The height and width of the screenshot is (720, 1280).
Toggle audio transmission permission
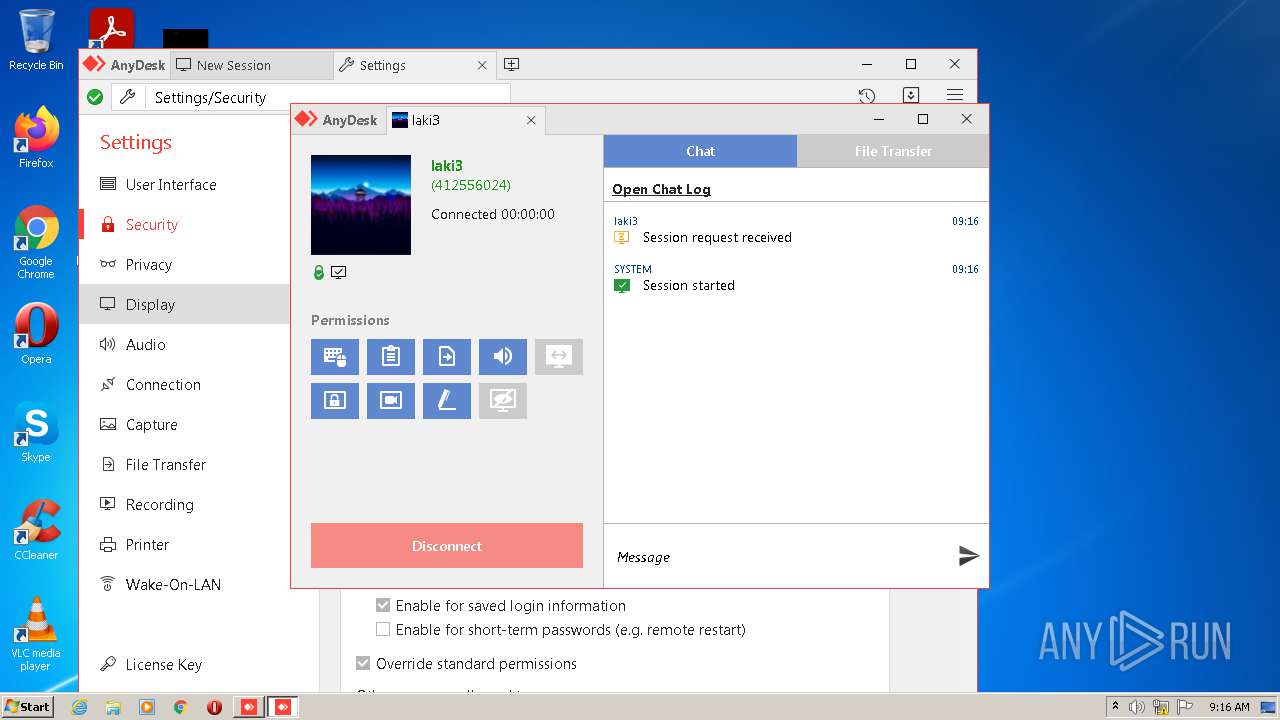[x=503, y=357]
